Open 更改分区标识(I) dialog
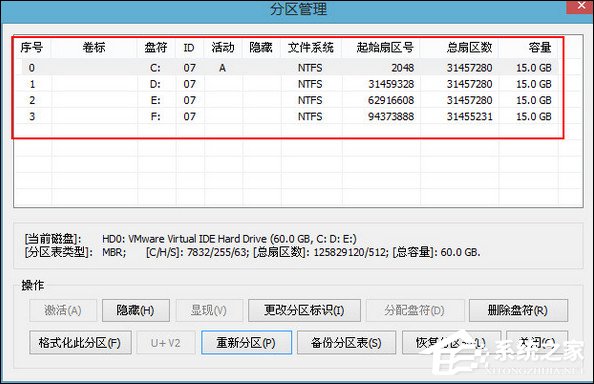 [x=304, y=311]
